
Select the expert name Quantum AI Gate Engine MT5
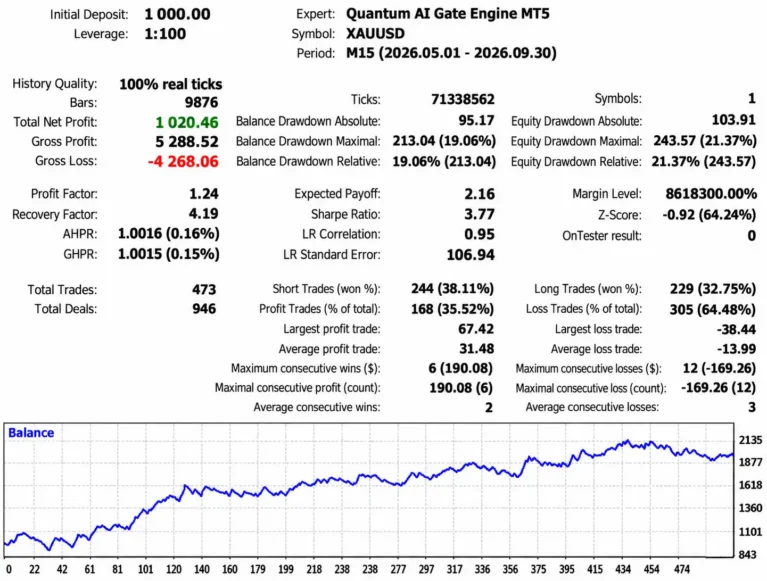[448, 14]
